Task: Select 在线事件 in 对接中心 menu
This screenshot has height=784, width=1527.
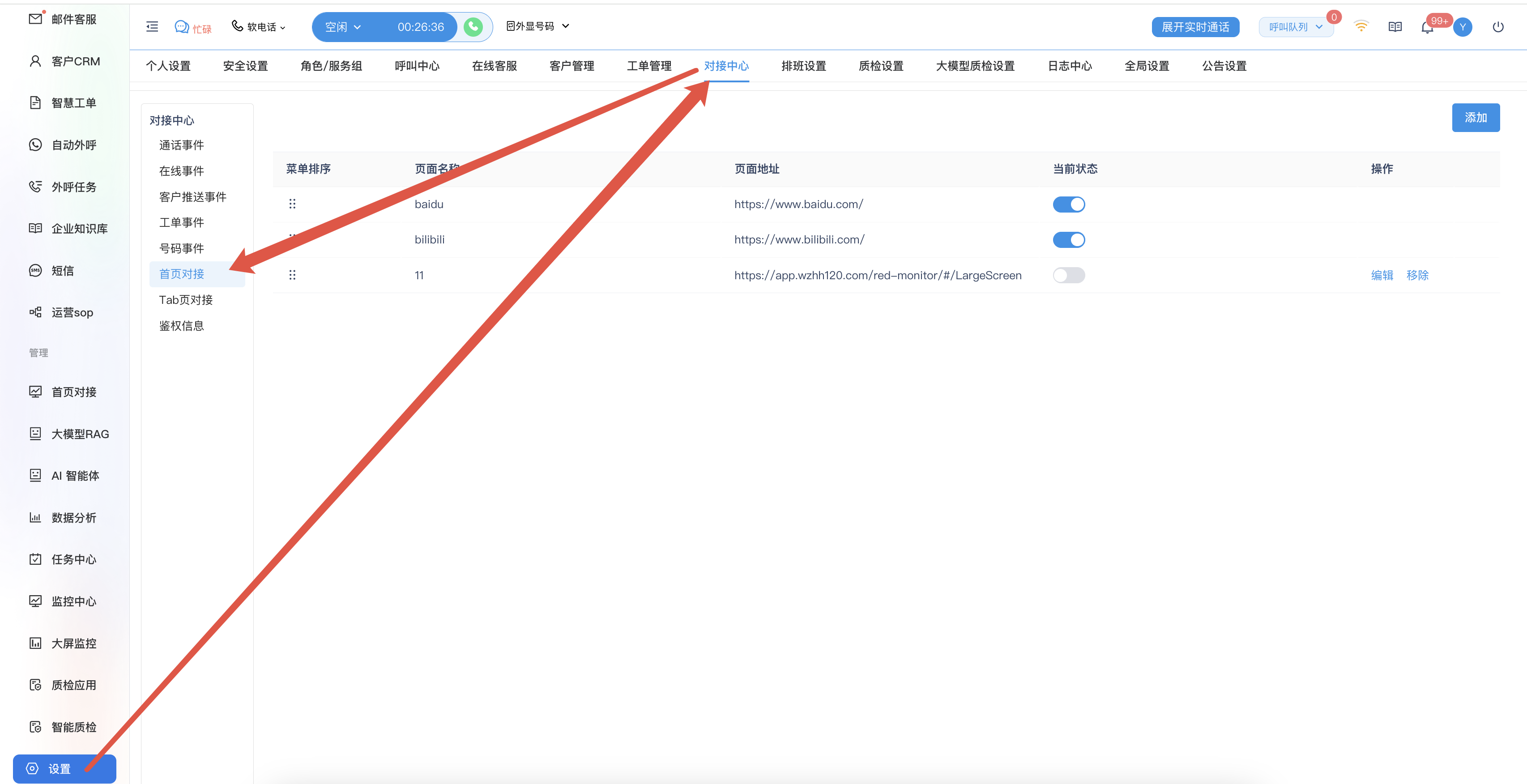Action: pos(181,170)
